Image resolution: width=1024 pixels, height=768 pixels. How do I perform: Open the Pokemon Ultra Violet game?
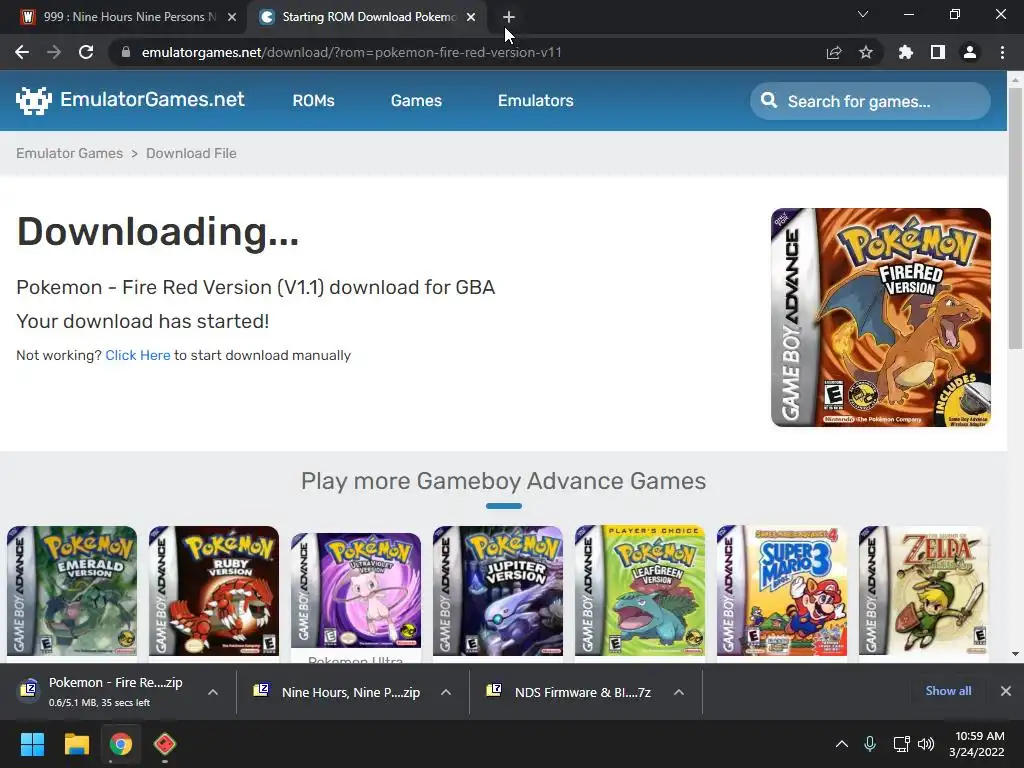356,591
